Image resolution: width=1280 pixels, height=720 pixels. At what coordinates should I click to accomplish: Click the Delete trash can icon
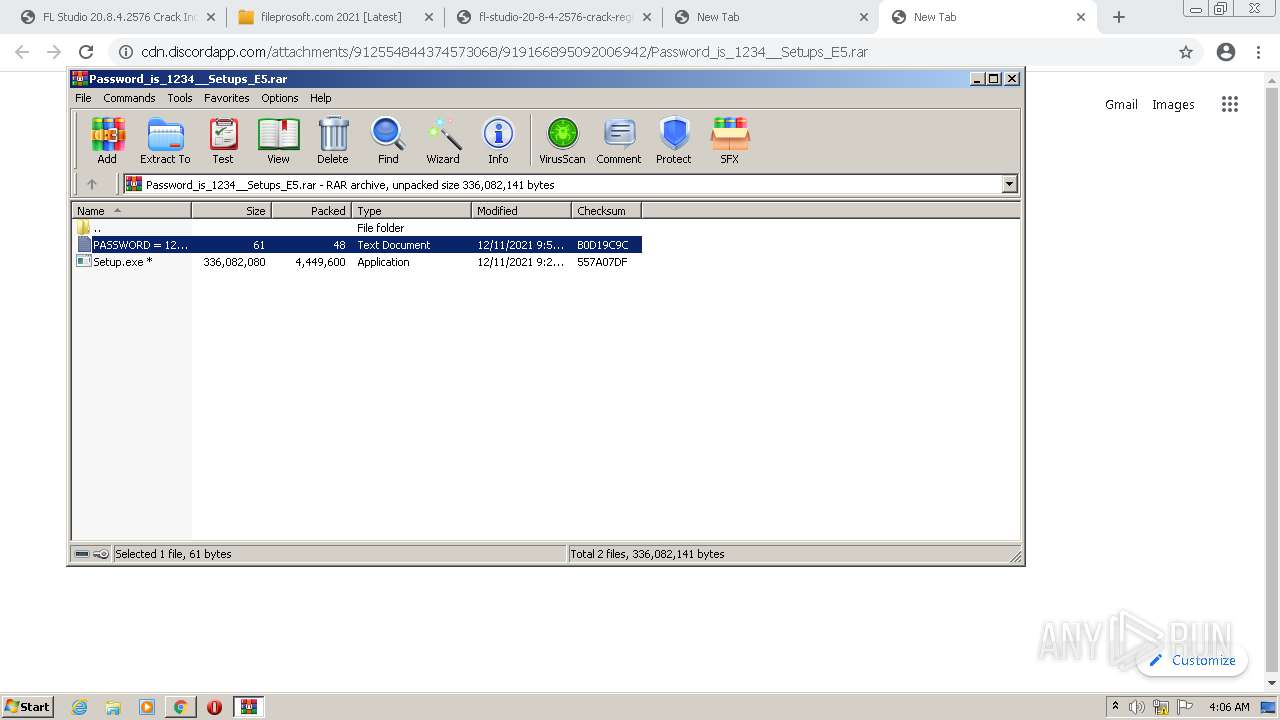(x=333, y=140)
